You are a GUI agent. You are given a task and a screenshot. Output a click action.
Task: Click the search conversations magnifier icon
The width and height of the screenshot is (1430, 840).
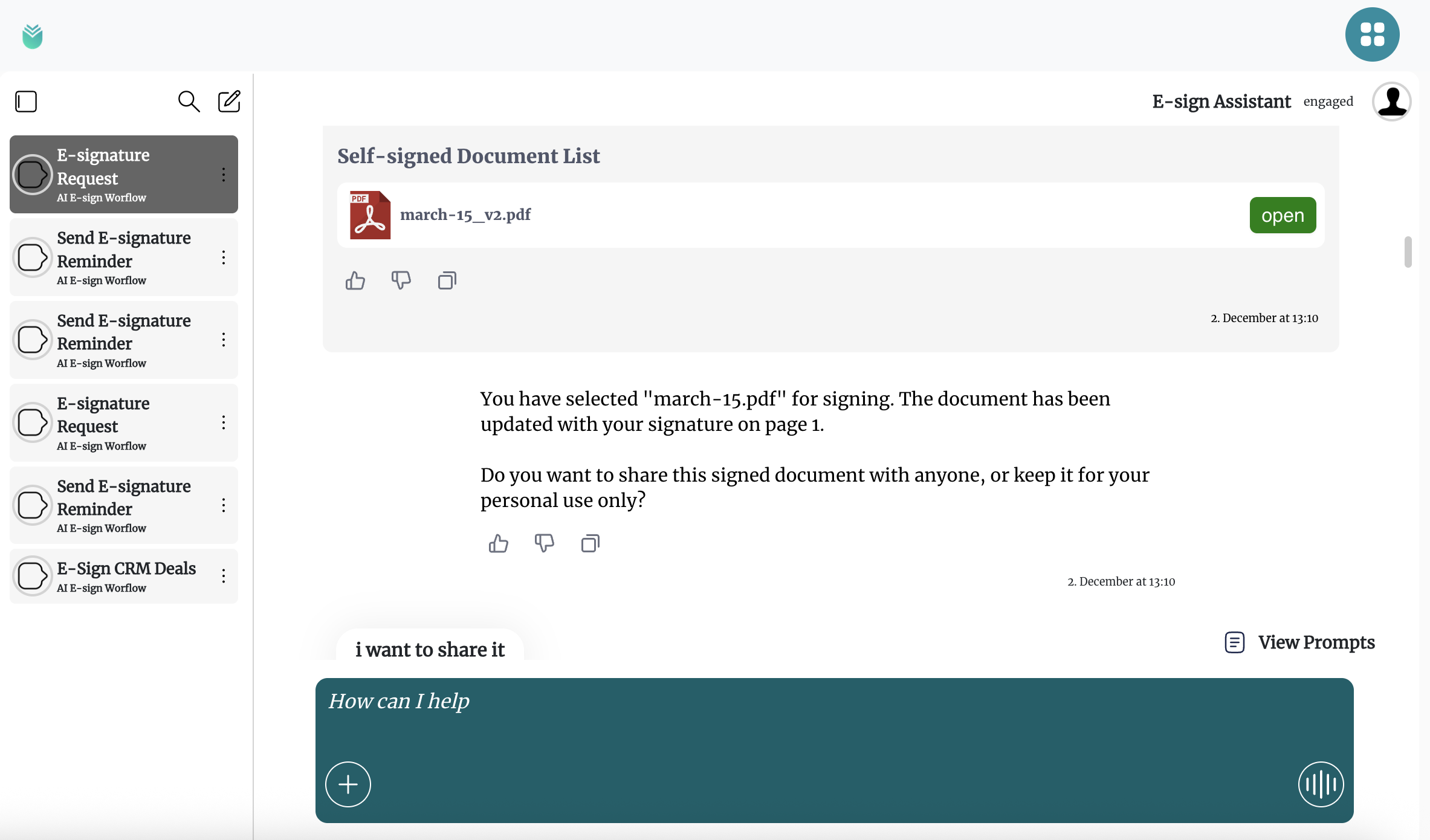click(x=189, y=102)
